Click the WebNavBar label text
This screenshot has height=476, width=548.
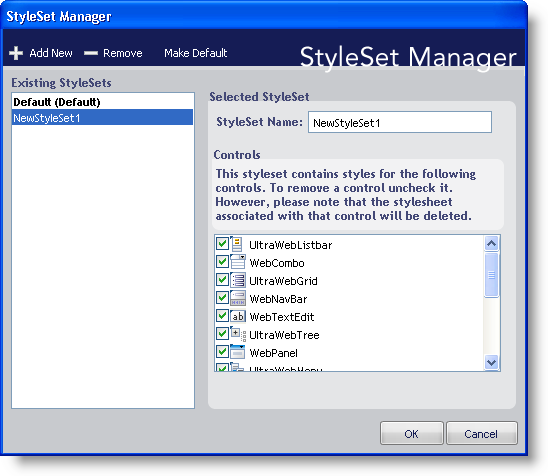coord(278,300)
